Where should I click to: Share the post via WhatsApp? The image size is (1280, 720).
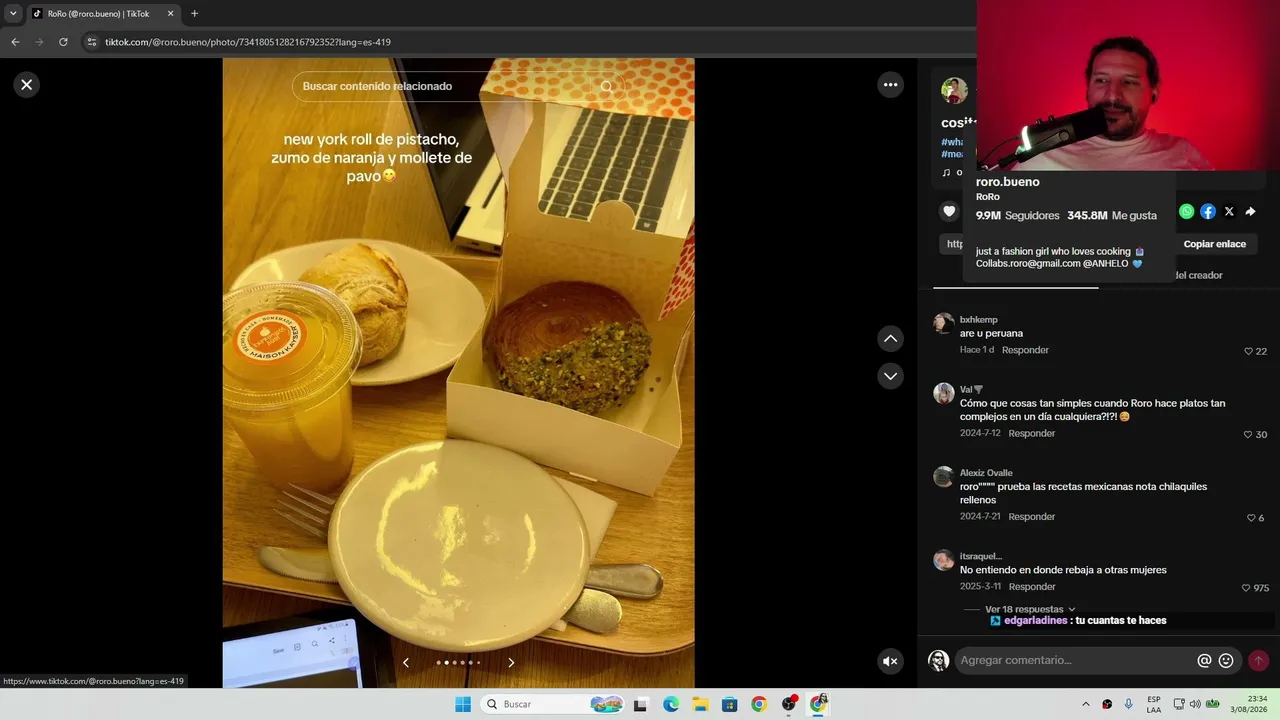click(1186, 211)
